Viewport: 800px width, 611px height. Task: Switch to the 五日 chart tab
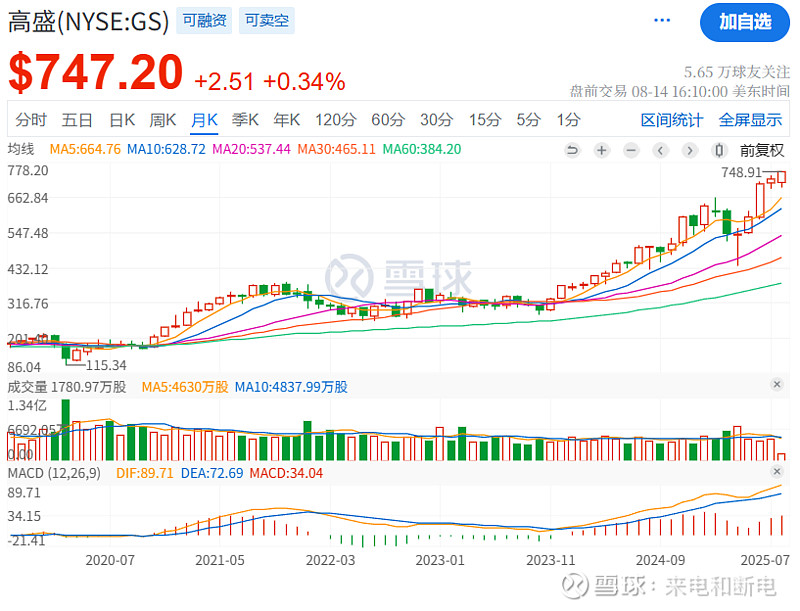click(x=77, y=120)
